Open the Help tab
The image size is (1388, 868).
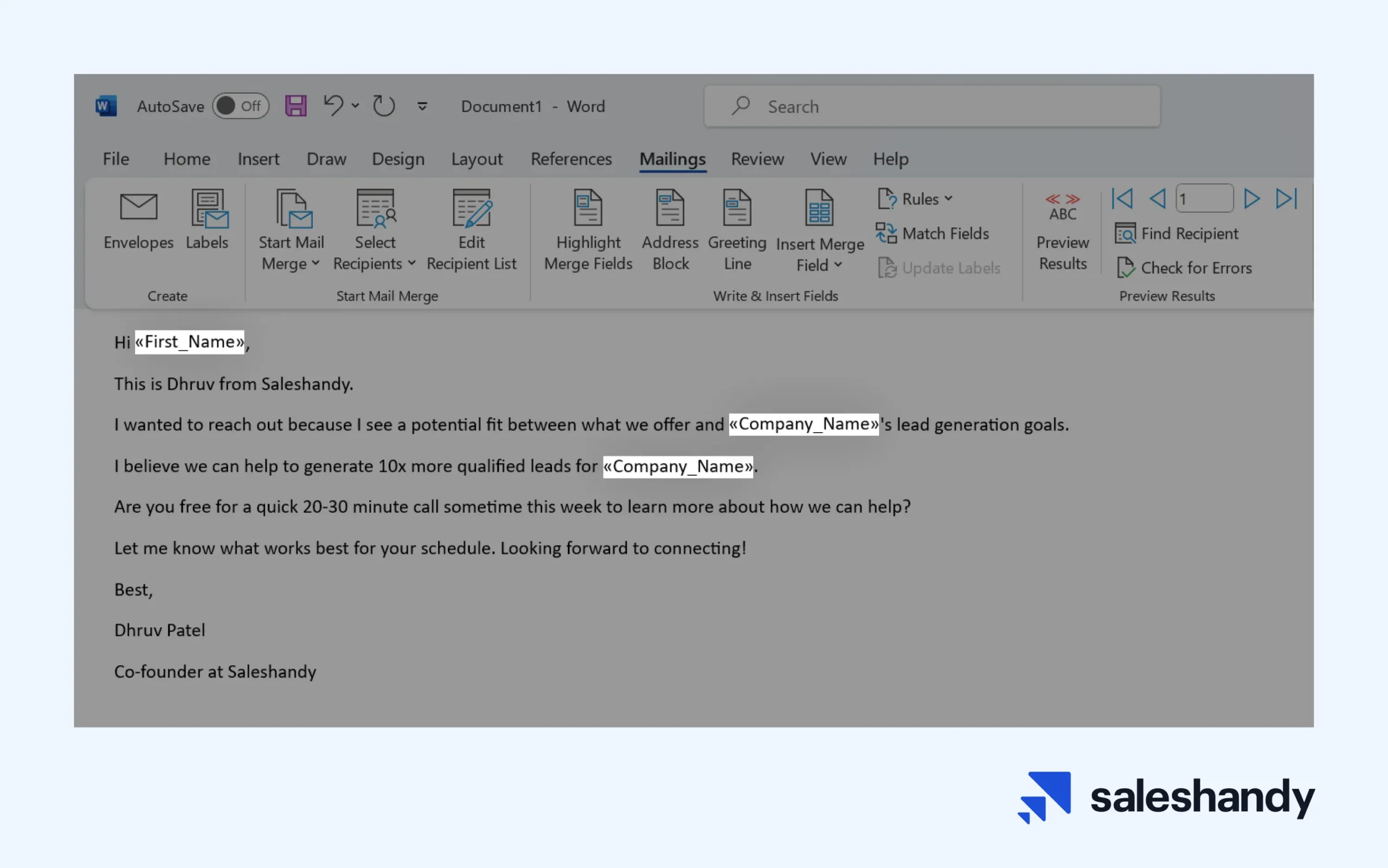(890, 159)
